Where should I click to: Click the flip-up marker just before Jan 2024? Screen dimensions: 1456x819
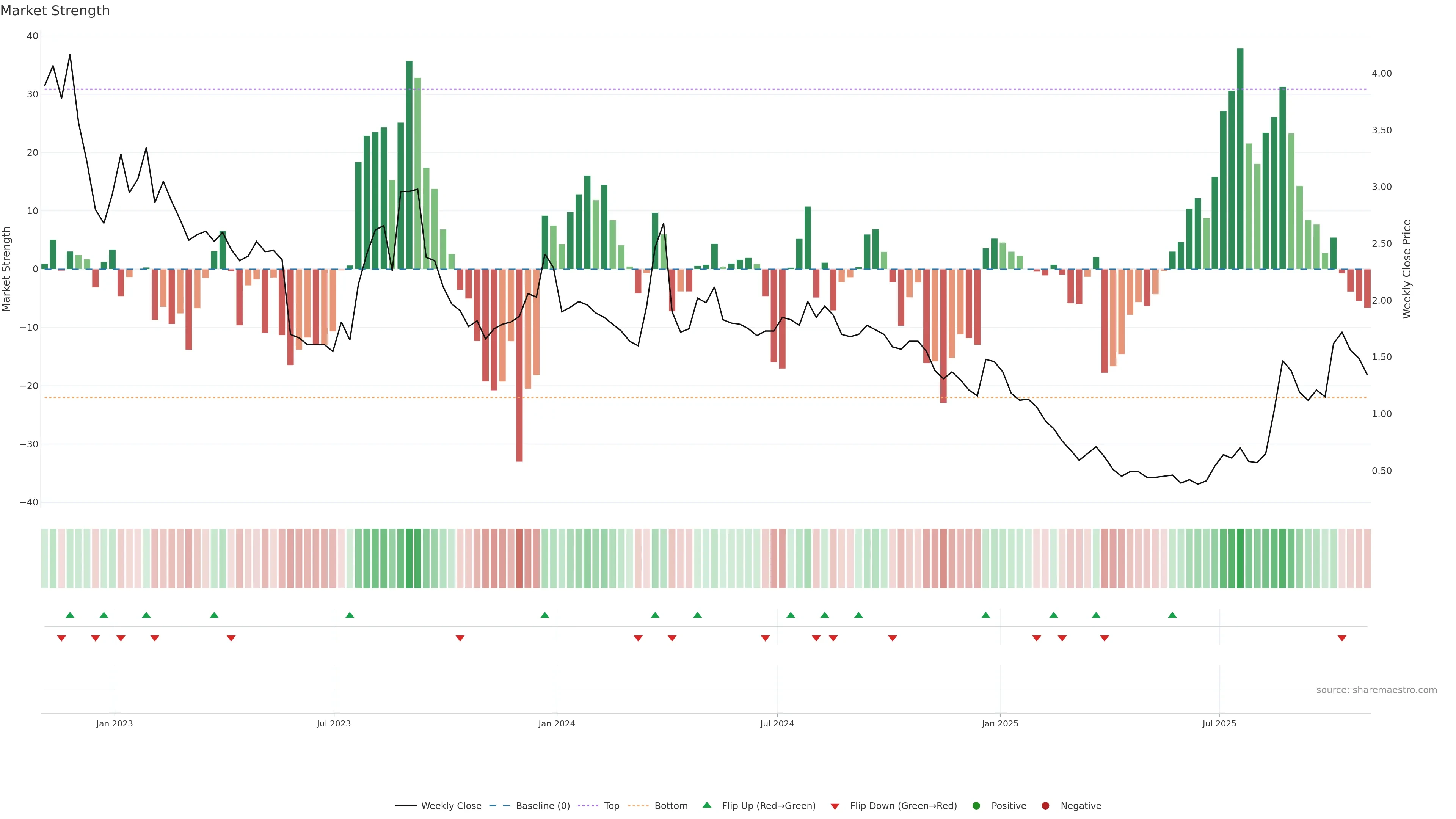pos(545,615)
